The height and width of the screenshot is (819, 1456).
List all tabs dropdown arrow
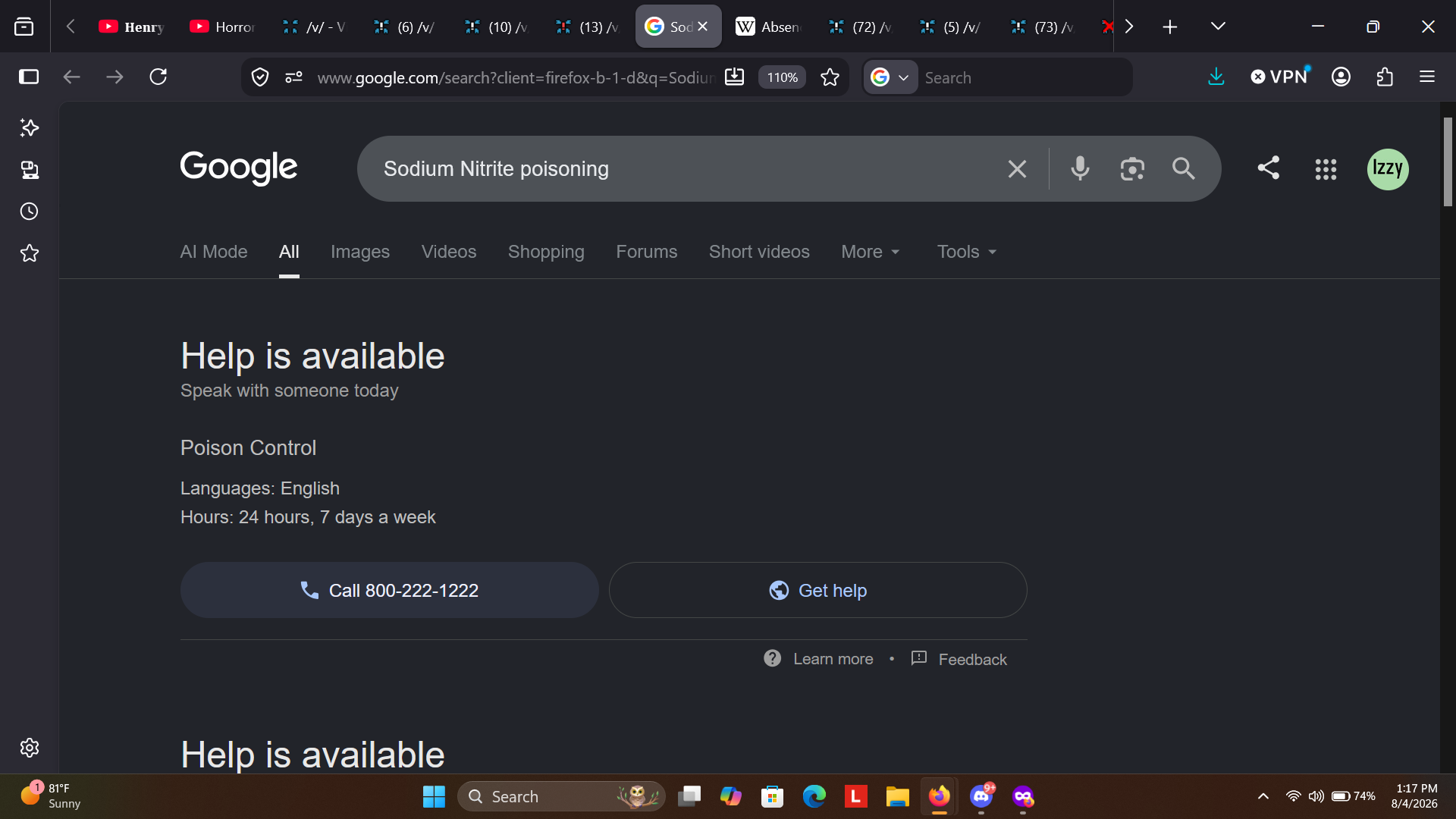coord(1218,27)
